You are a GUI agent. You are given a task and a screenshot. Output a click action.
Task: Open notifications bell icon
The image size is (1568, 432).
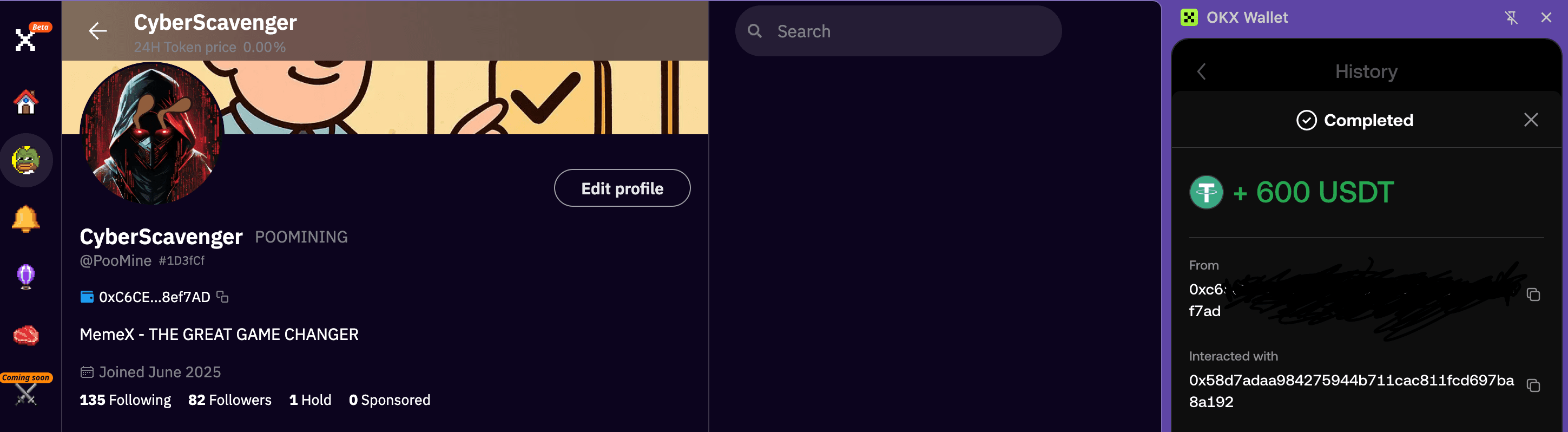[25, 218]
